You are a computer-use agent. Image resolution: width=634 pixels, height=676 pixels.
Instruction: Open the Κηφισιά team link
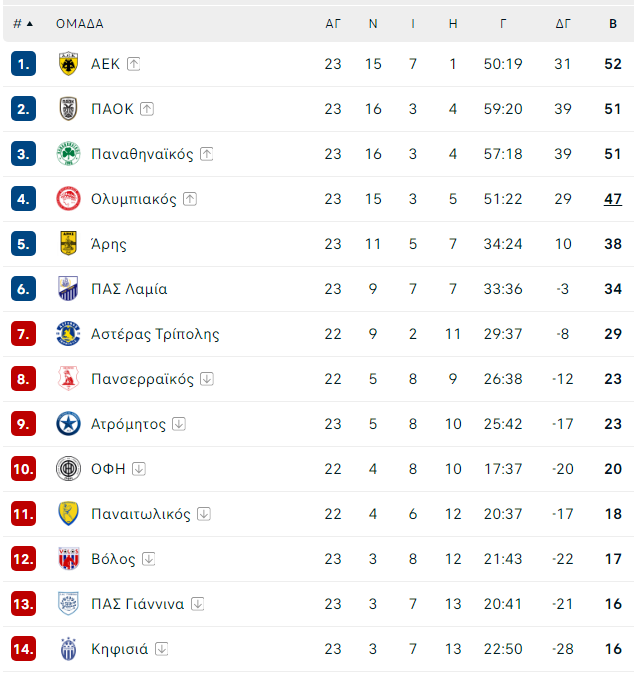point(119,649)
